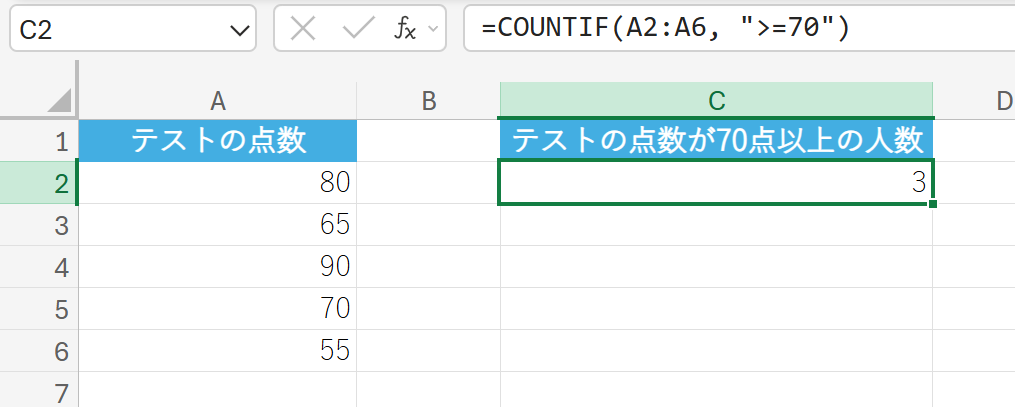
Task: Select column A header
Action: pyautogui.click(x=217, y=100)
